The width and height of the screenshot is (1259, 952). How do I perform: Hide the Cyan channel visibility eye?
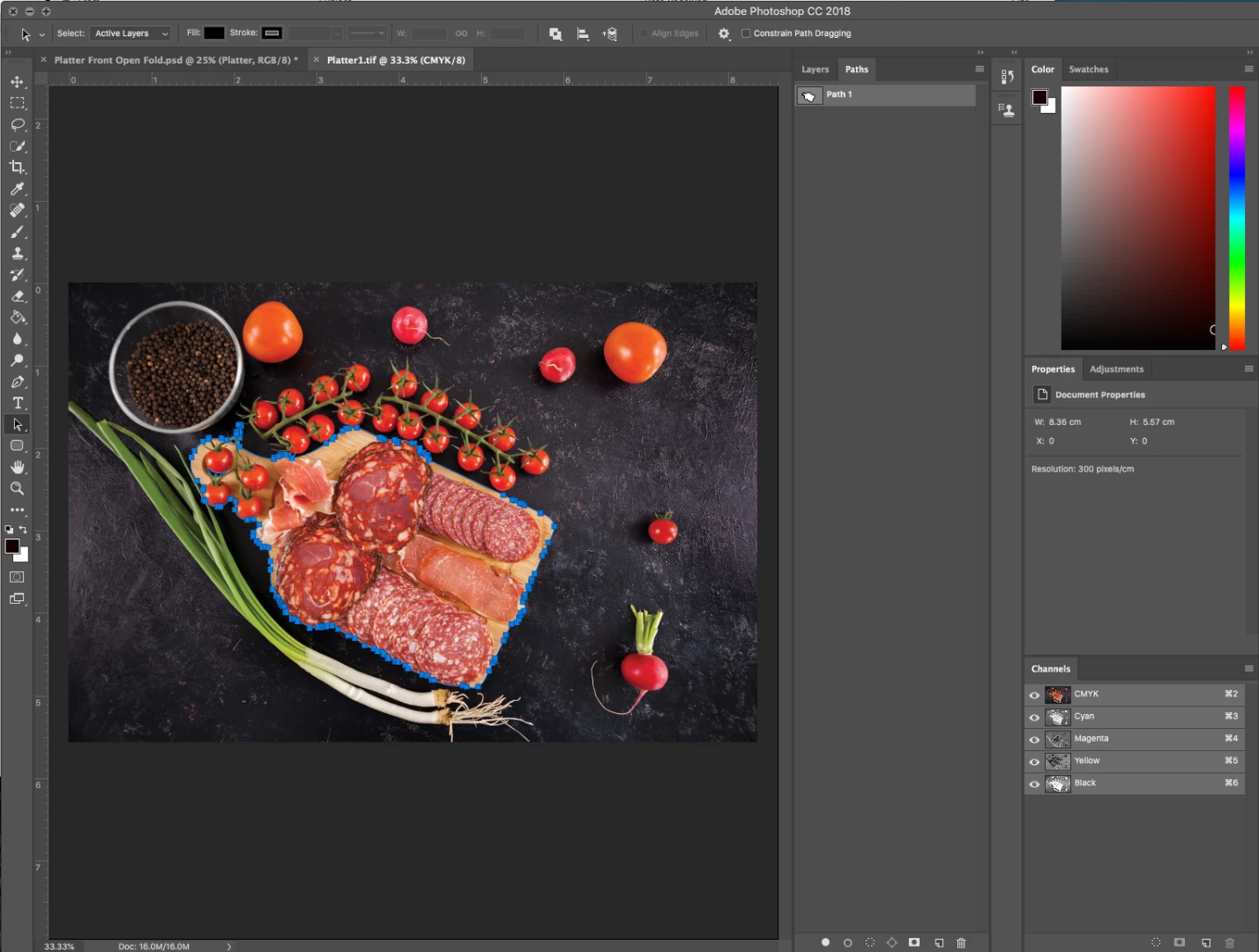point(1034,717)
